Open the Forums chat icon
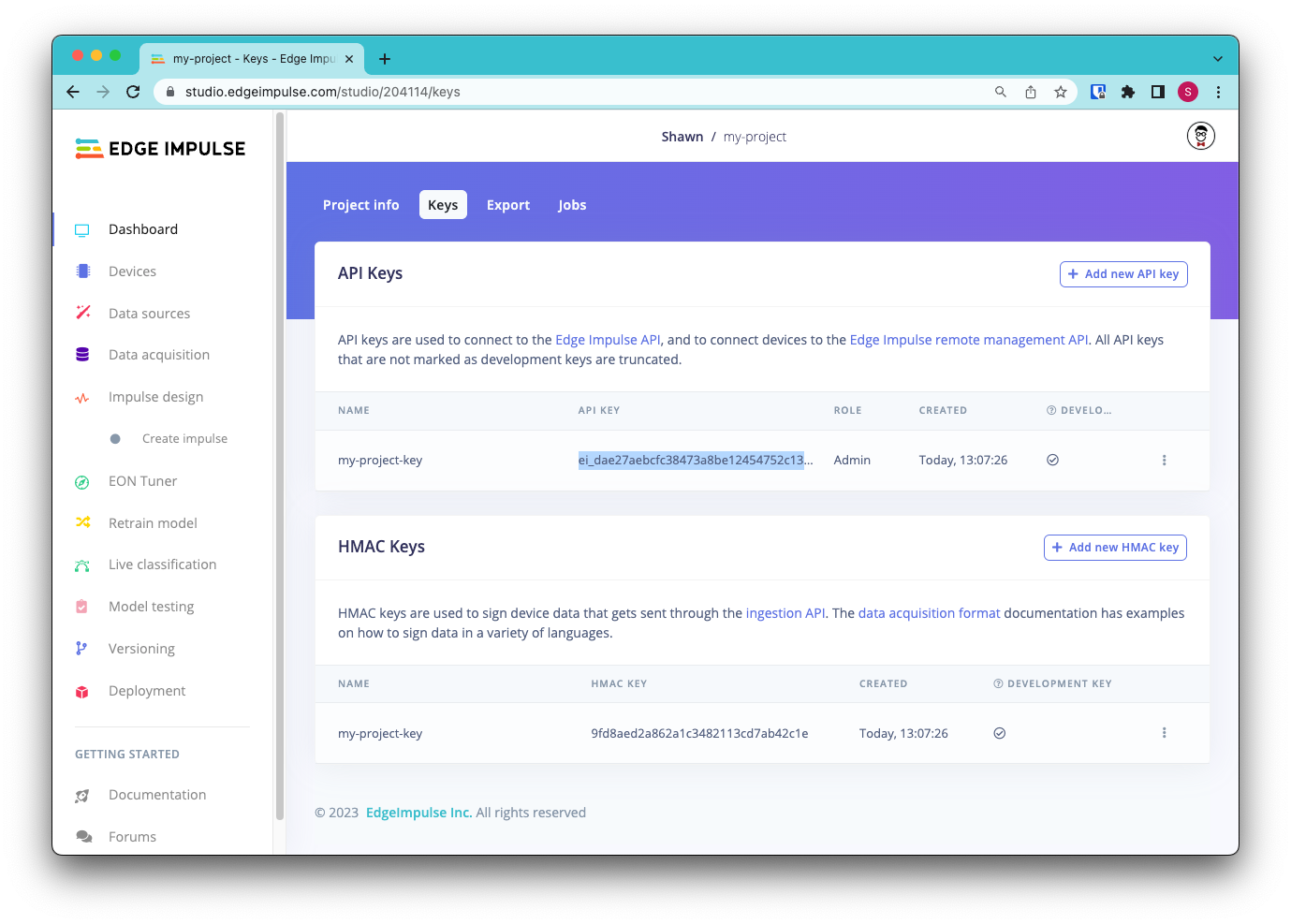The height and width of the screenshot is (924, 1291). (84, 837)
